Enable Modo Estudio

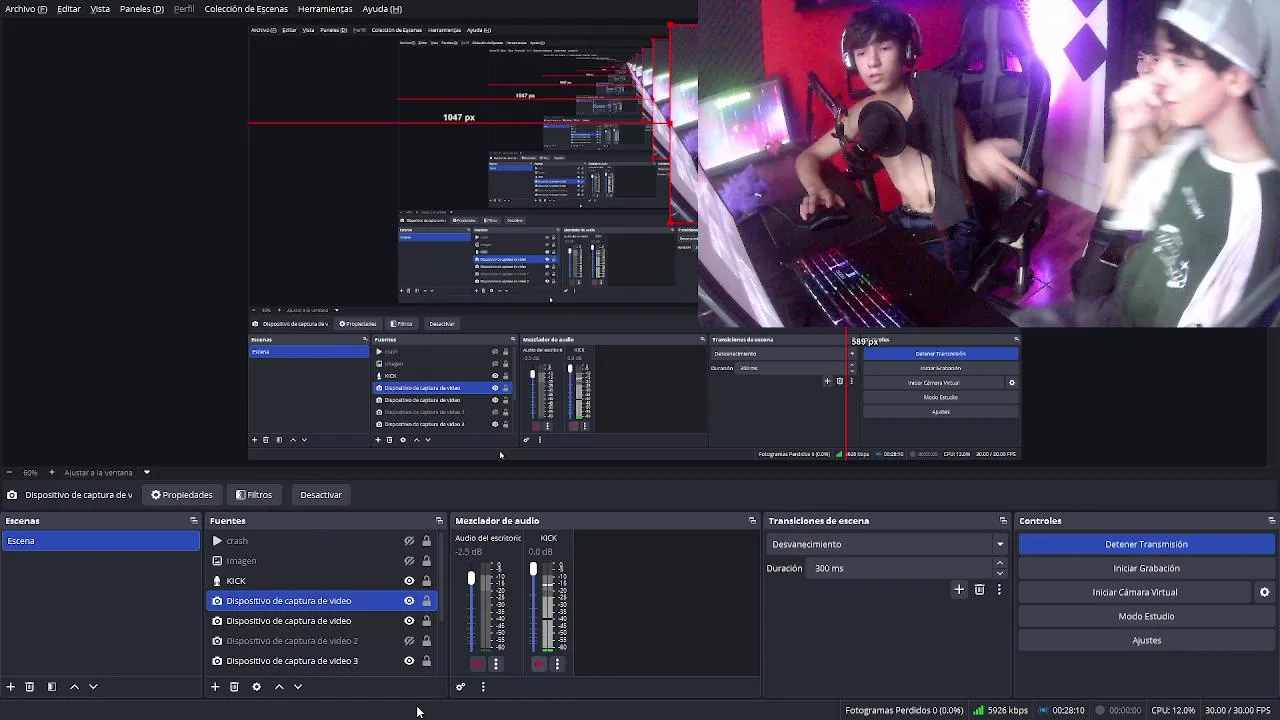[1146, 616]
